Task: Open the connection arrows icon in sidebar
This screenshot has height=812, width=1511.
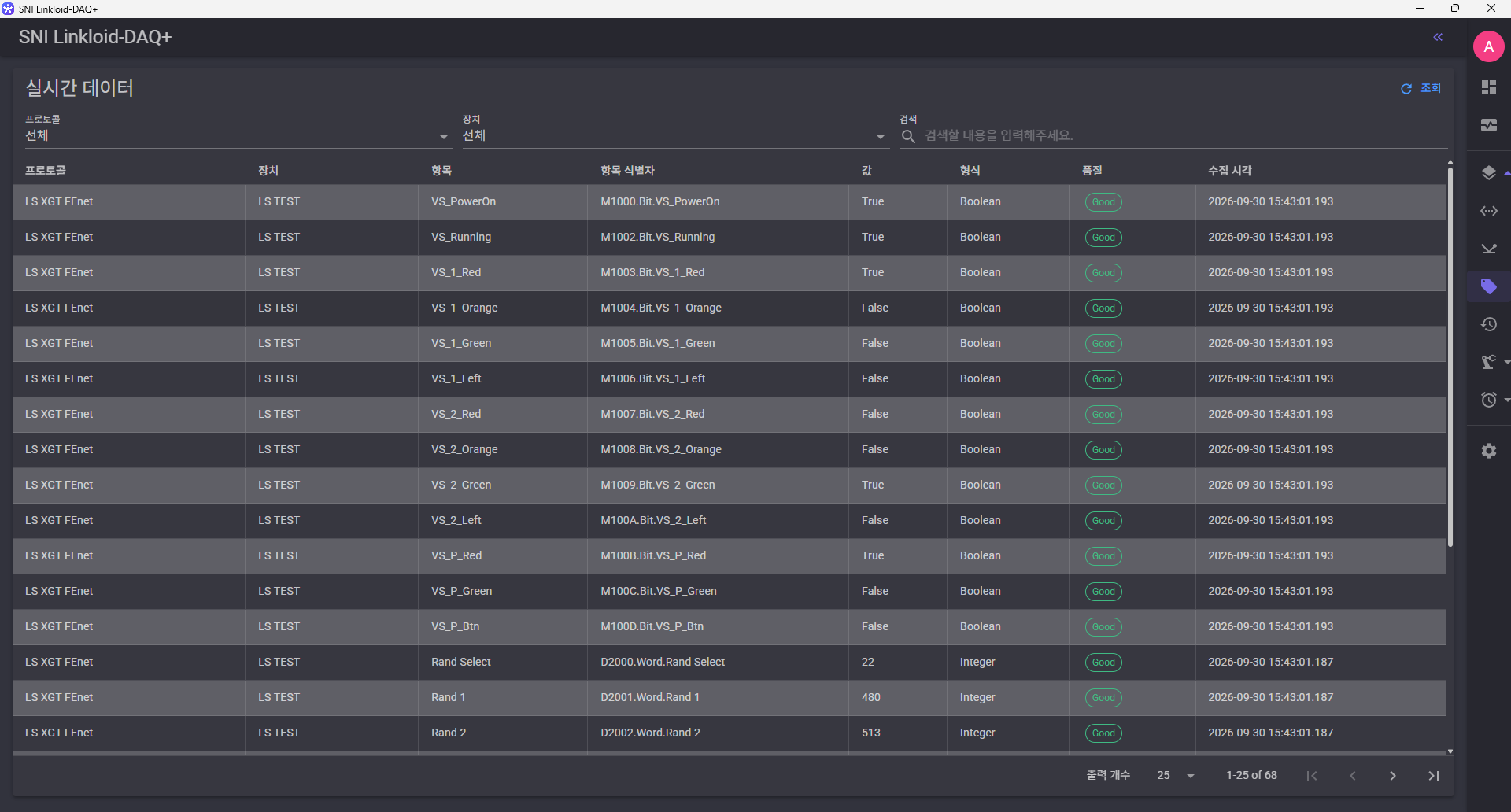Action: coord(1488,210)
